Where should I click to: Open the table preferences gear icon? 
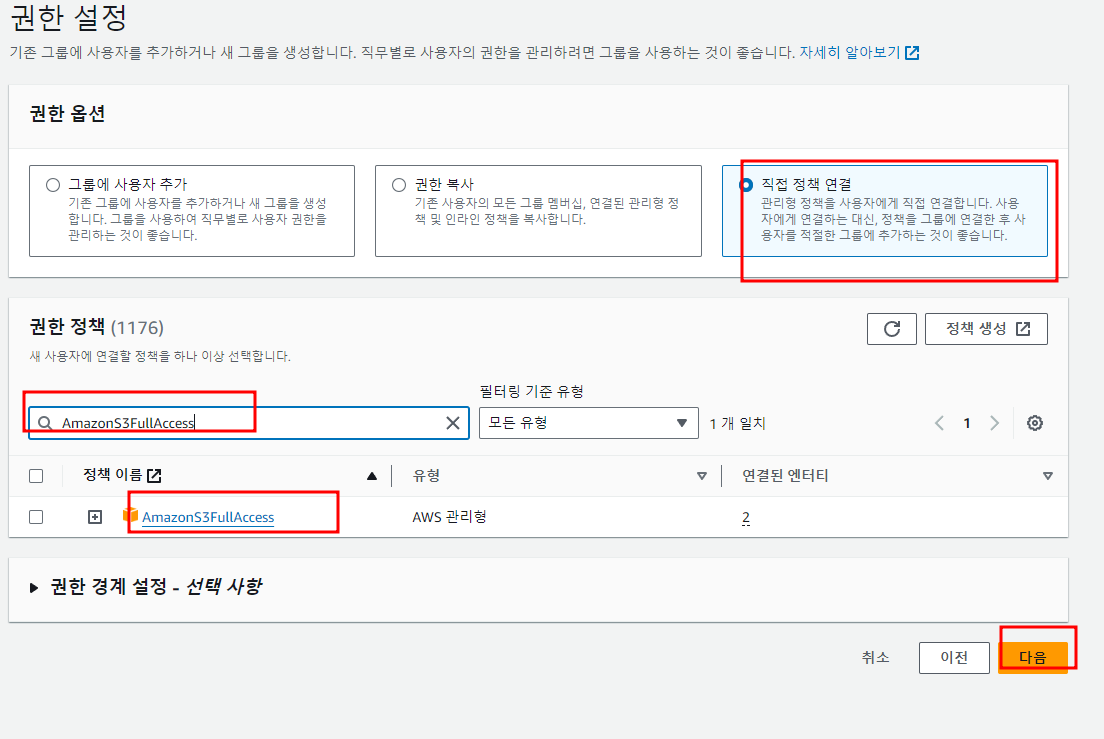pyautogui.click(x=1034, y=423)
